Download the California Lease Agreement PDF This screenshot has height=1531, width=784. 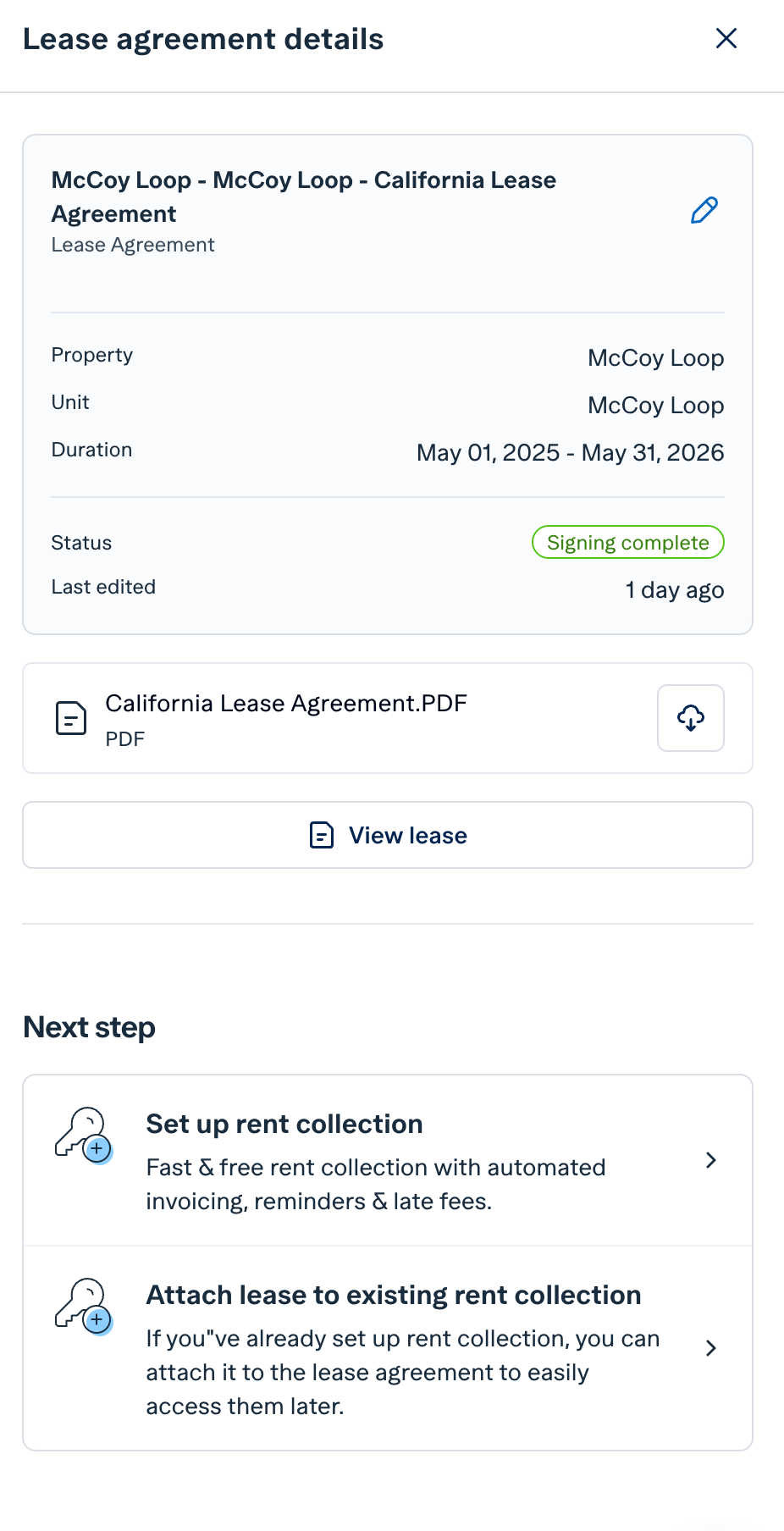(691, 718)
